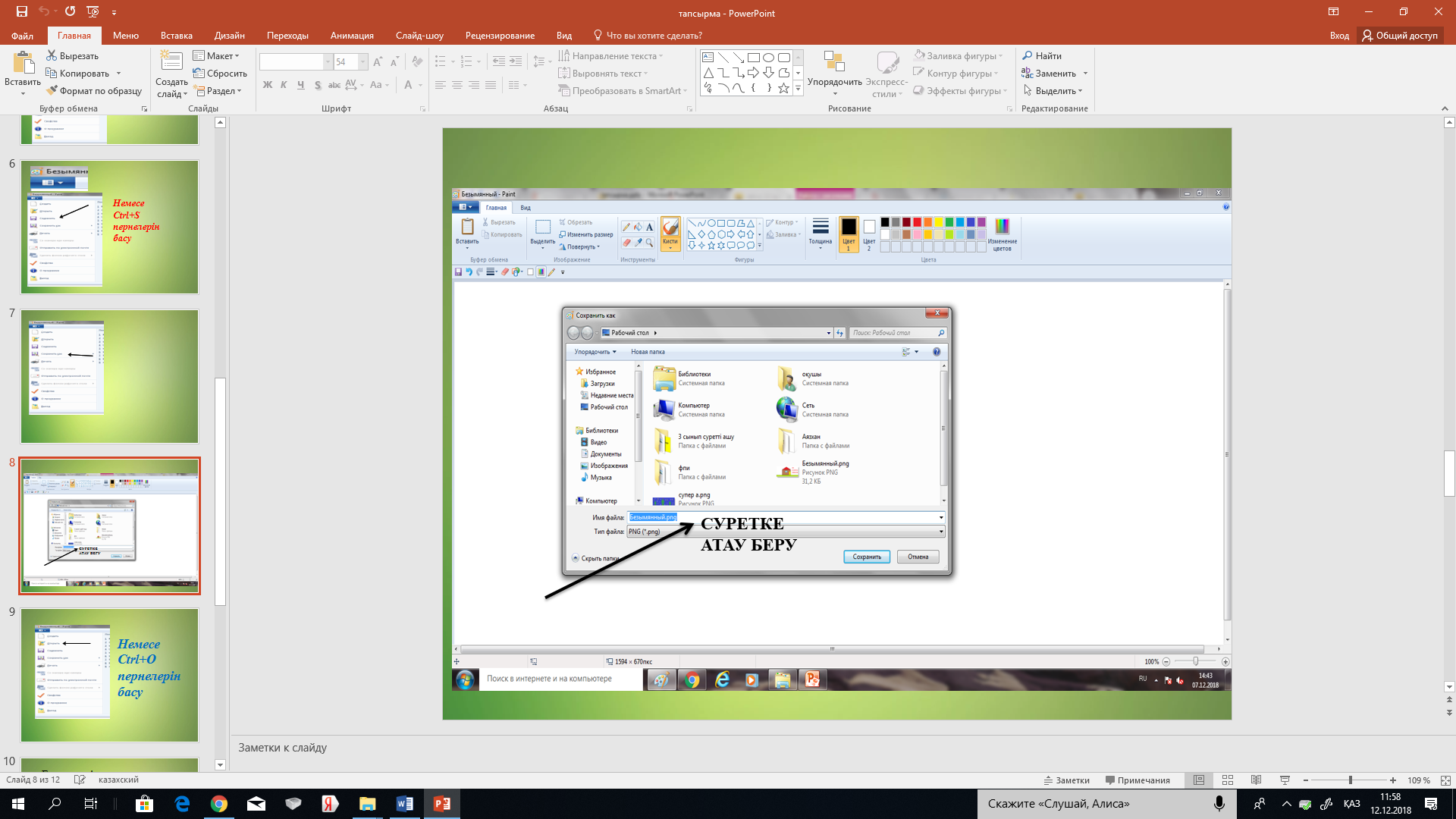This screenshot has width=1456, height=819.
Task: Start slideshow from status bar icon
Action: click(1285, 780)
